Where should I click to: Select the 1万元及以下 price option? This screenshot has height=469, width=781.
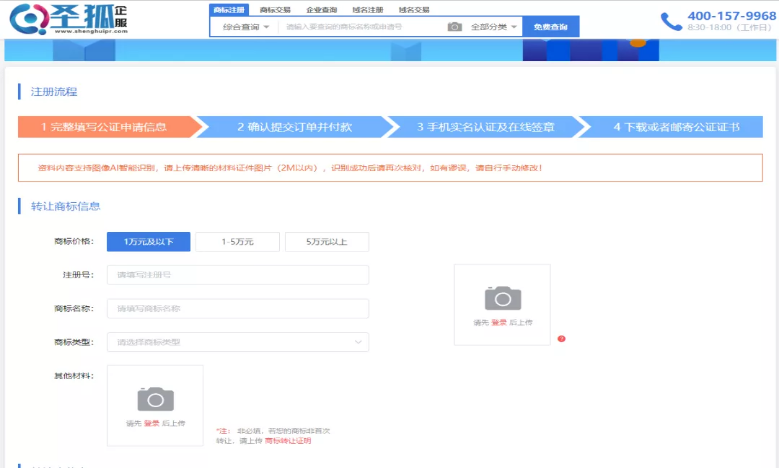[x=148, y=242]
